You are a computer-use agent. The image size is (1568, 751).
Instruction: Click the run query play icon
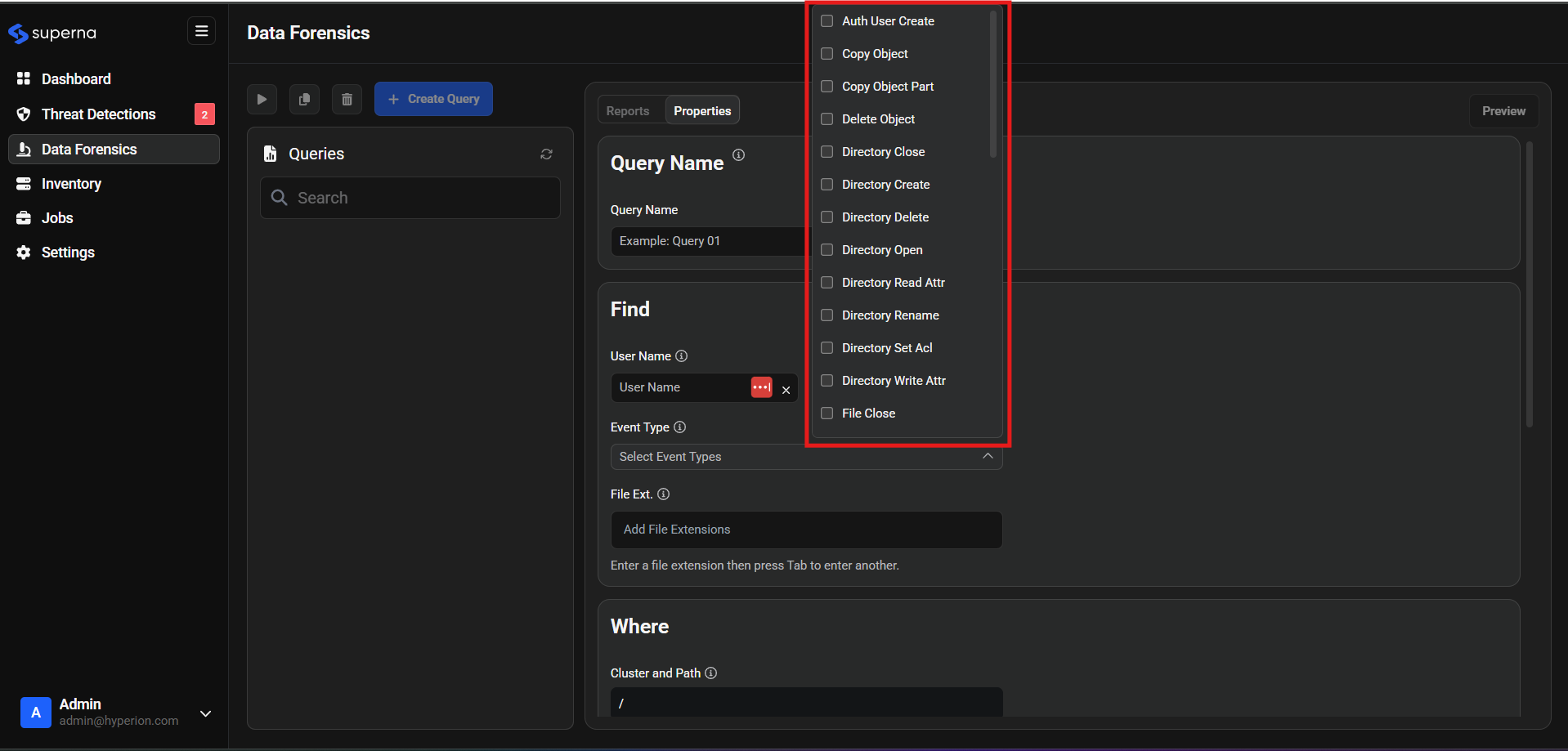(x=262, y=99)
